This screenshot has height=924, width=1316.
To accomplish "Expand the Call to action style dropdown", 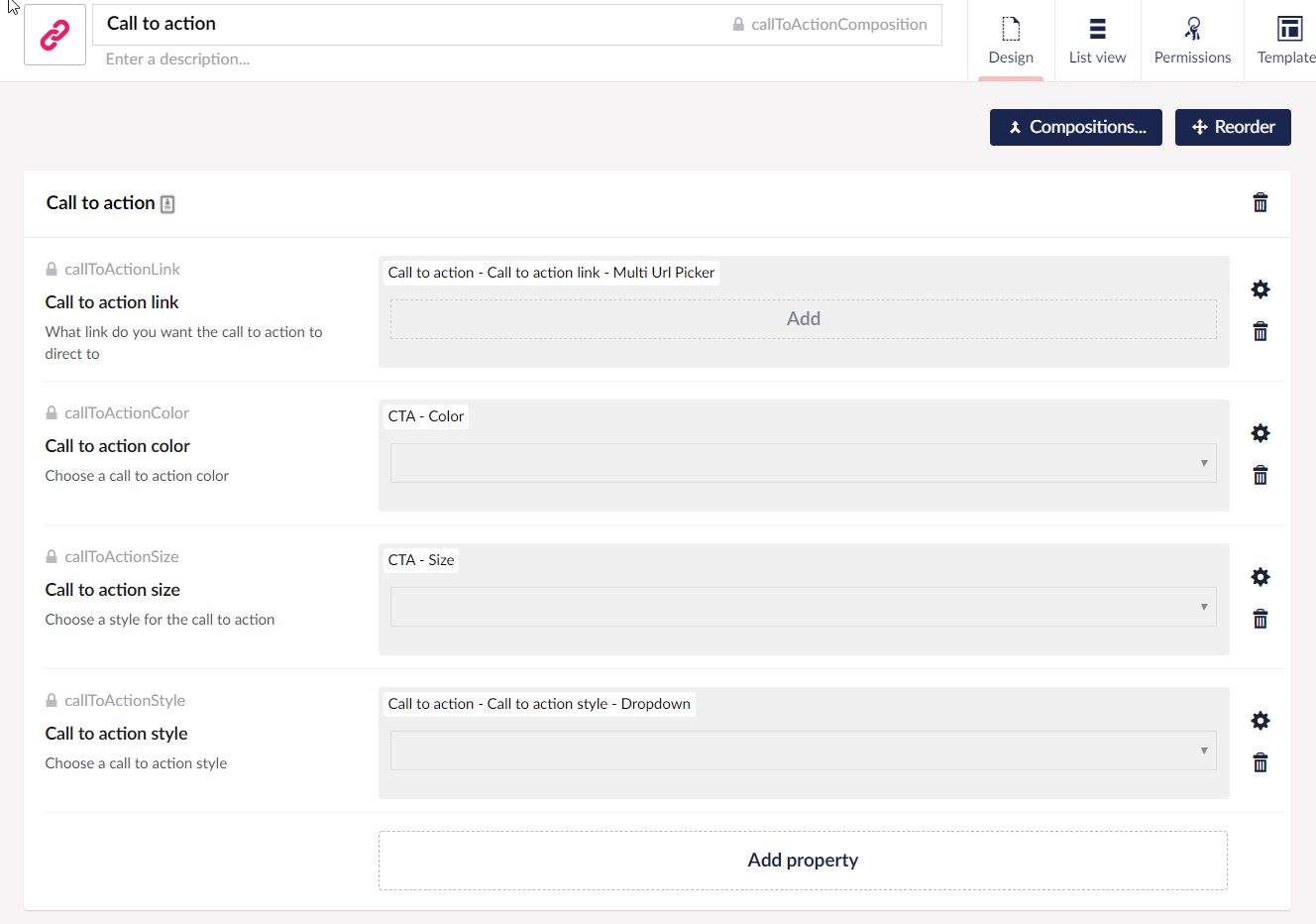I will click(803, 751).
